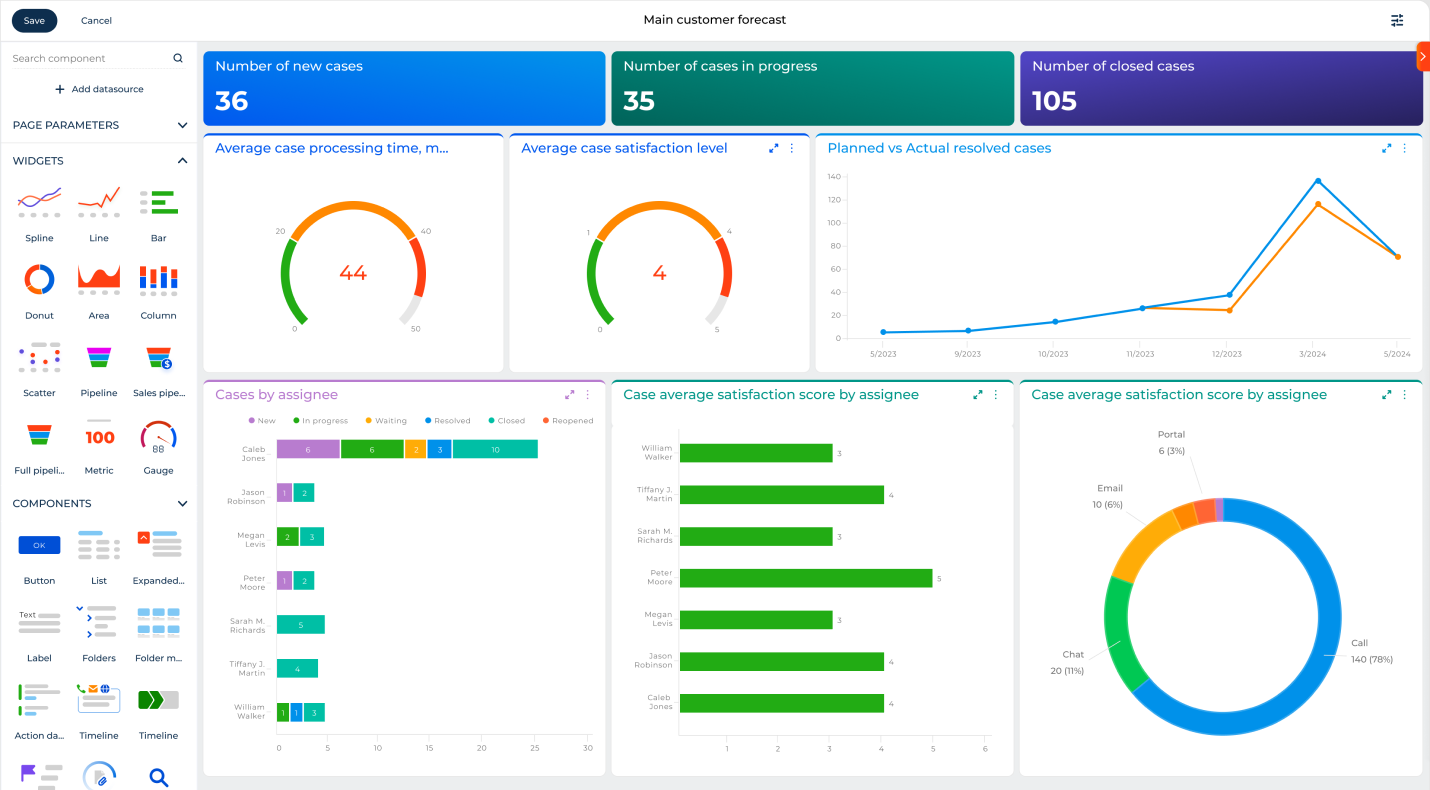Expand the PAGE PARAMETERS section
The width and height of the screenshot is (1430, 790).
183,125
